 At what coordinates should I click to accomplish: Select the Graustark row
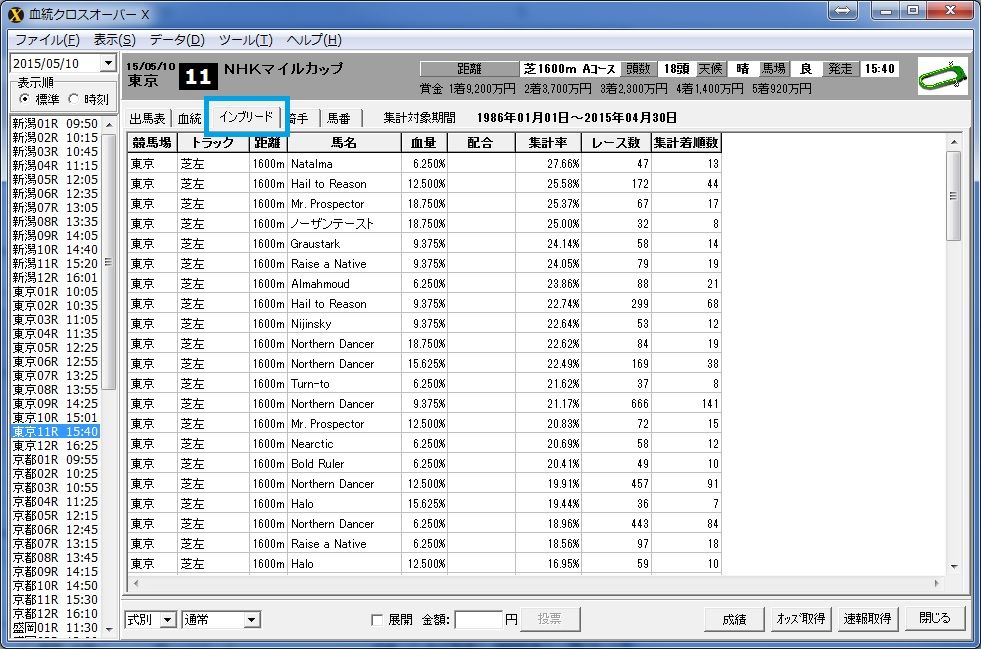pos(424,243)
